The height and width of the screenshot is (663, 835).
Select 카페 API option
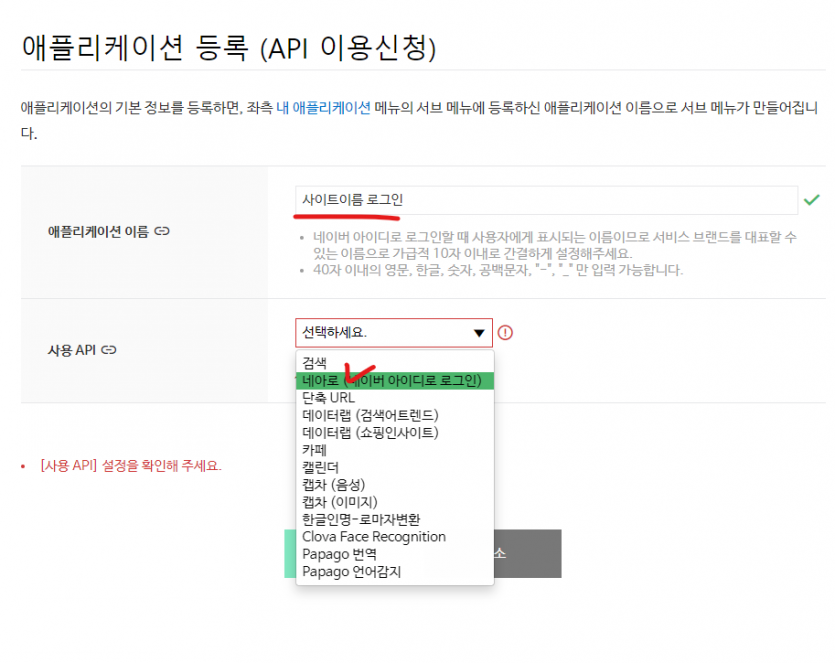314,450
